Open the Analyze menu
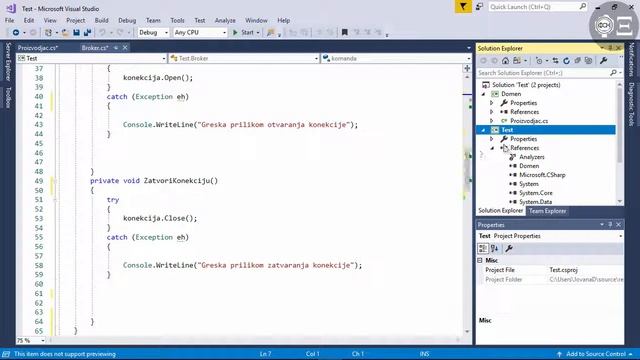The image size is (640, 360). (x=225, y=20)
